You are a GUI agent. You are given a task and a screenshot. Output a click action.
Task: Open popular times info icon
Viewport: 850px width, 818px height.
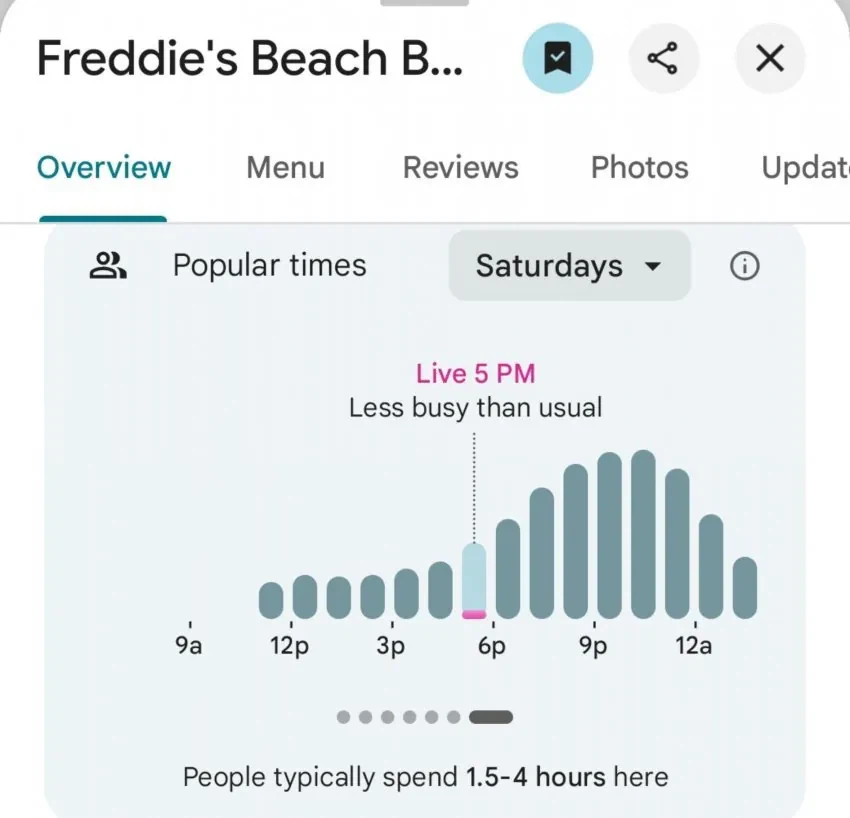(745, 266)
